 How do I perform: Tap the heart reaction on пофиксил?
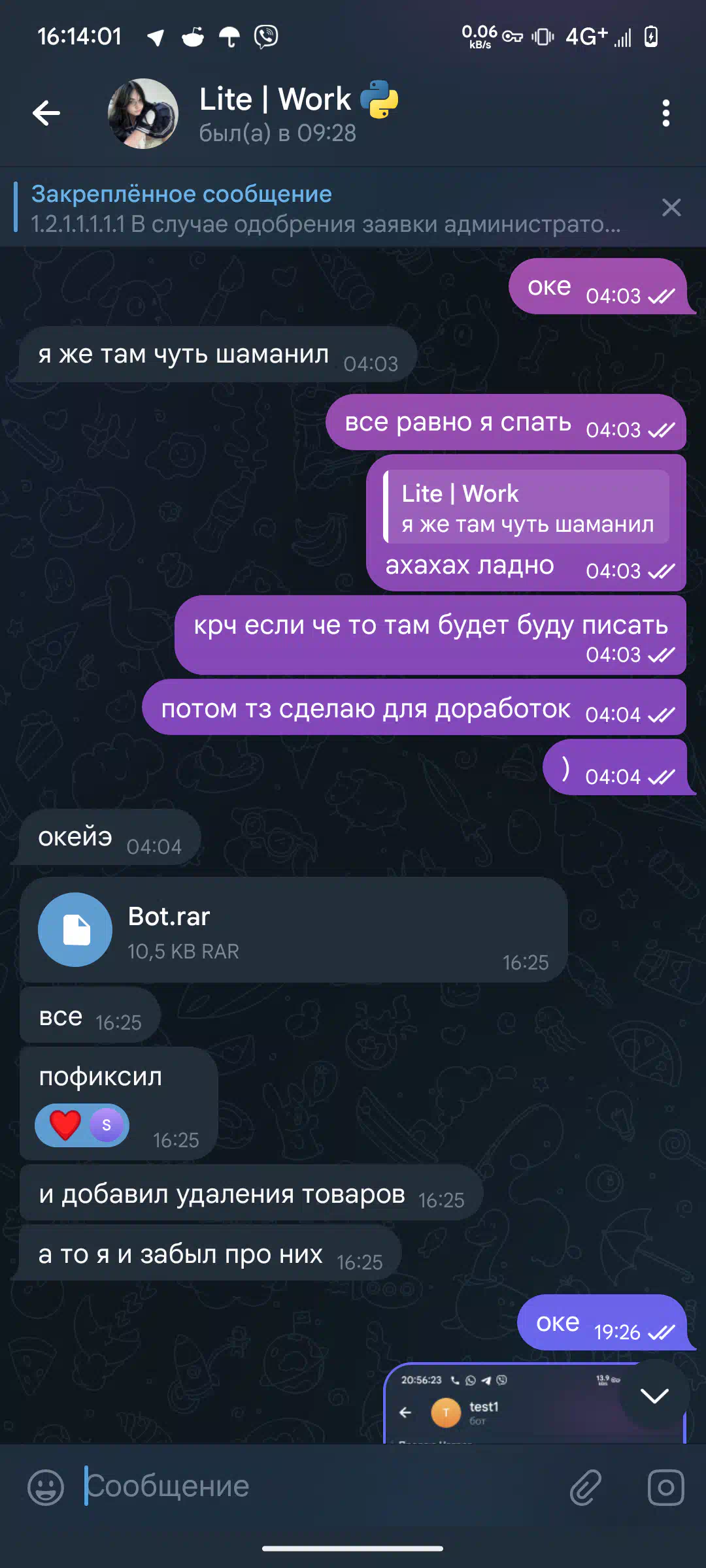pyautogui.click(x=65, y=1125)
